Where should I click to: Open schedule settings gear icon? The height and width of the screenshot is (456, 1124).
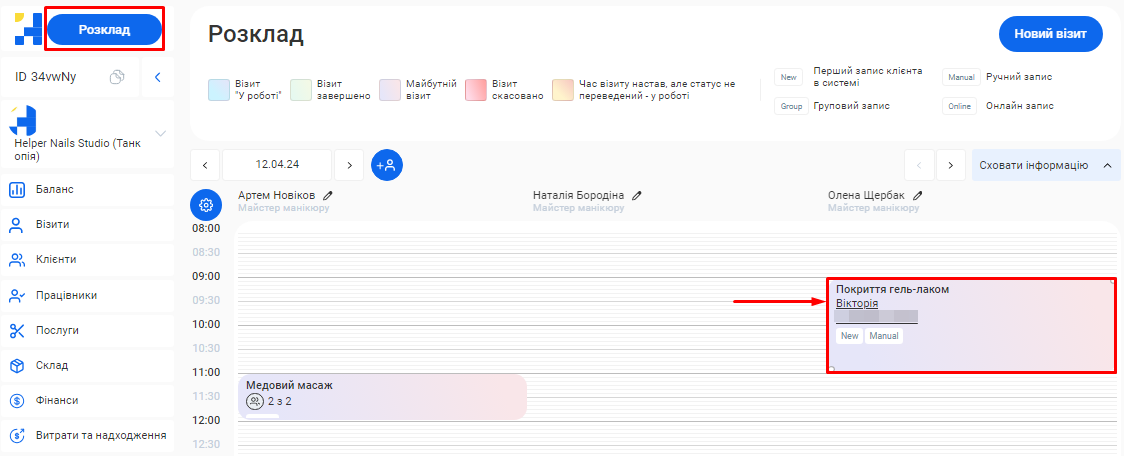coord(205,205)
